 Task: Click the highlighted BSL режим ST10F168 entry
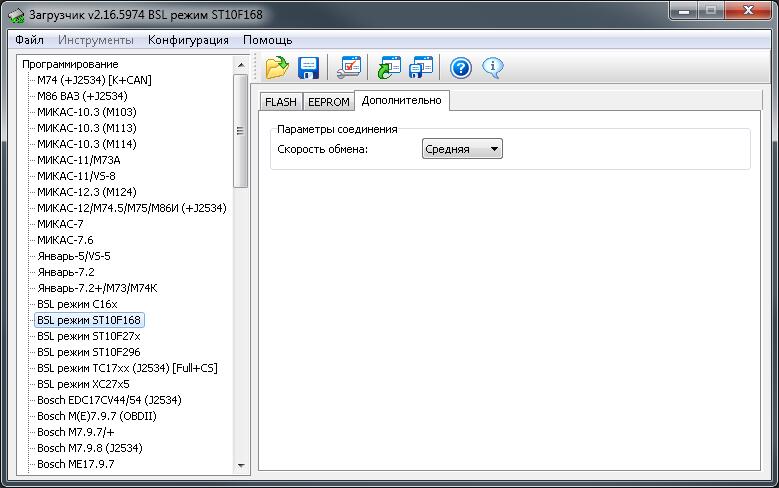coord(89,320)
